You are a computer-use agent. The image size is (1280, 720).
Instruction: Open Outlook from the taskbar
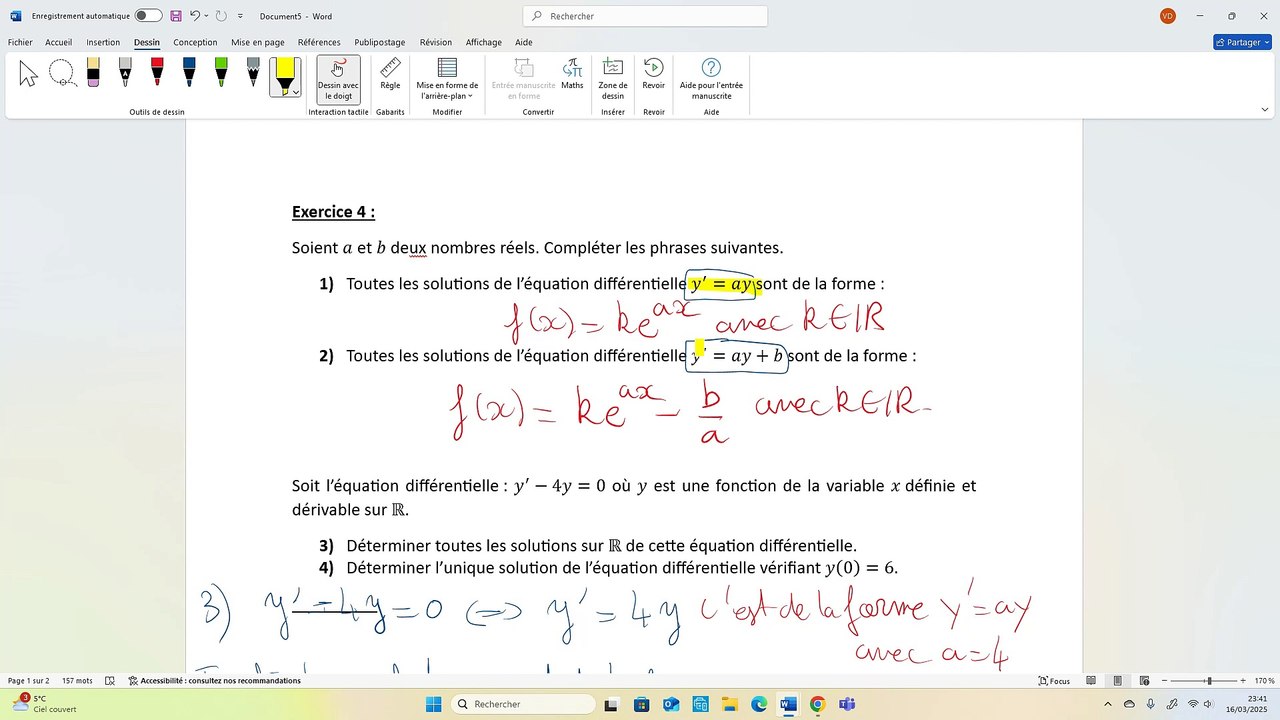click(x=672, y=704)
